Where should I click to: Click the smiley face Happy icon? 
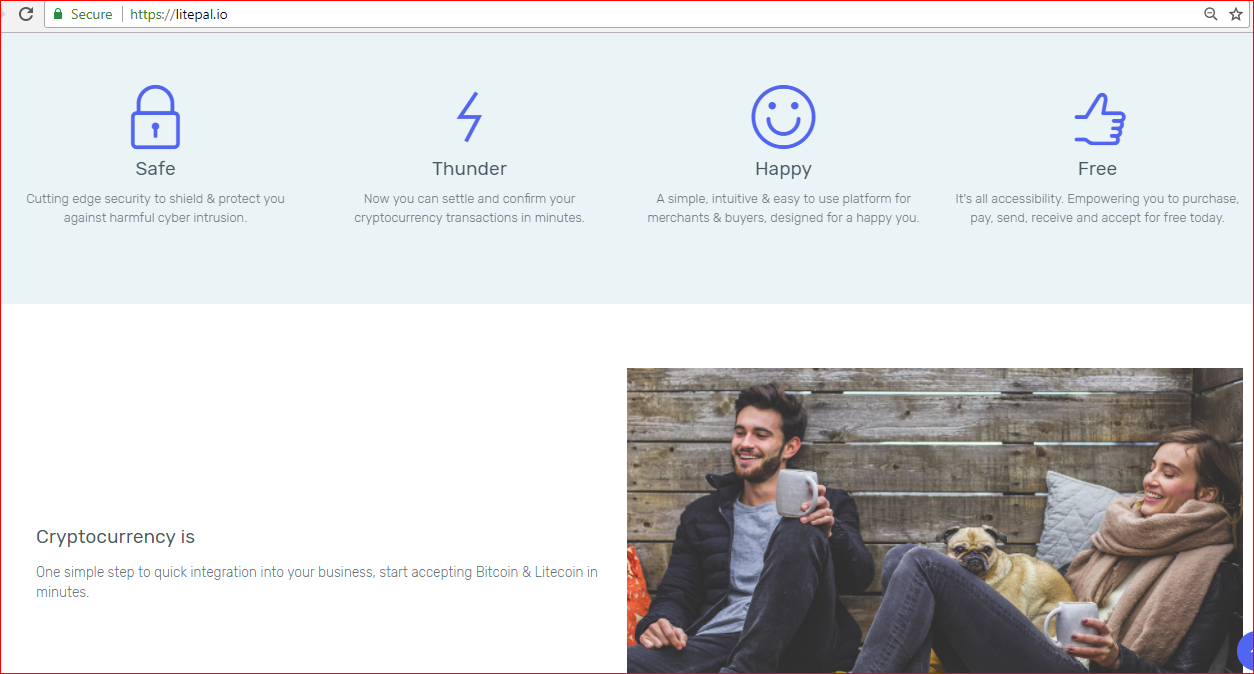coord(783,117)
